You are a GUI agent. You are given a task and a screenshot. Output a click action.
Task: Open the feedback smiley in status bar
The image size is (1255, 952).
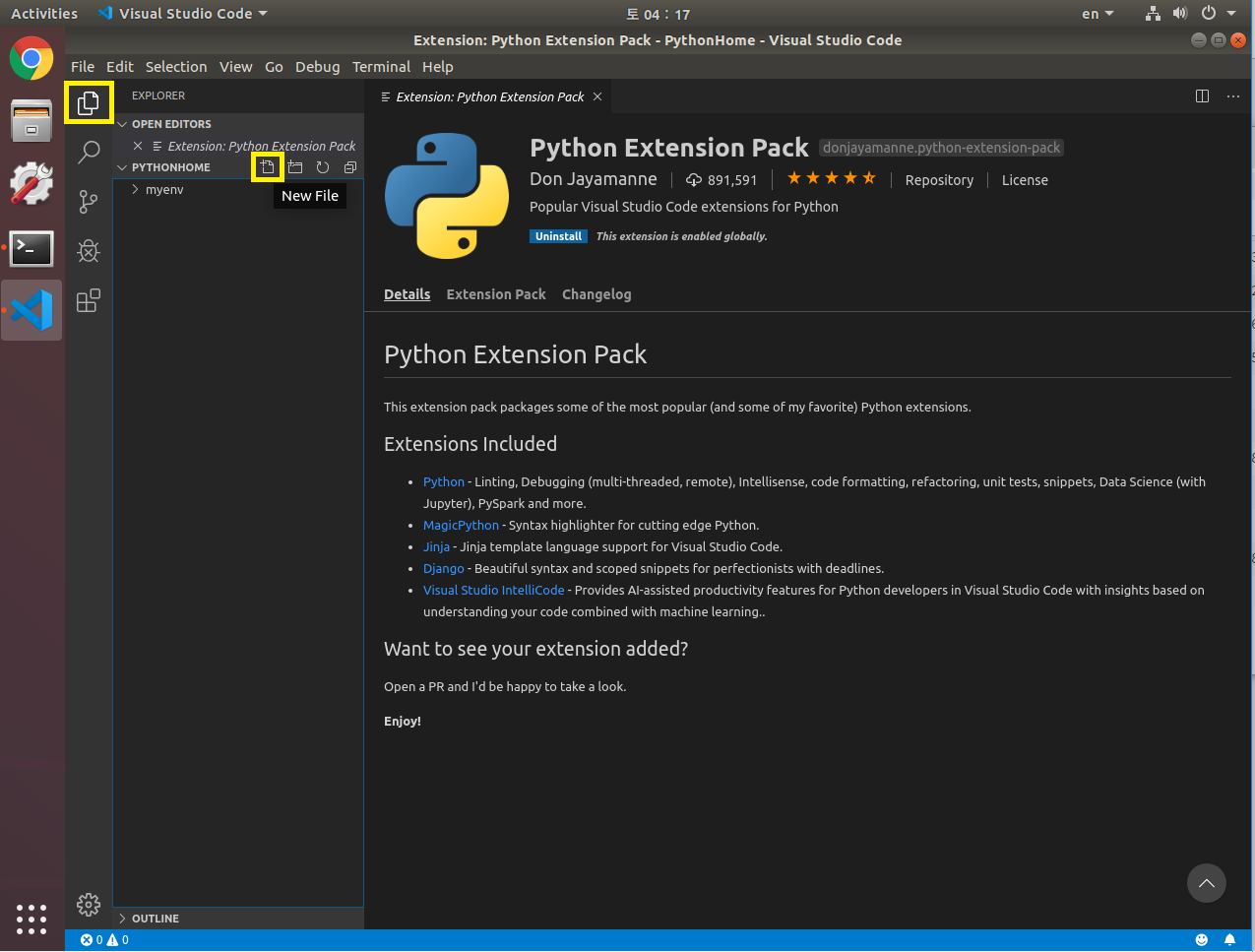click(1201, 940)
